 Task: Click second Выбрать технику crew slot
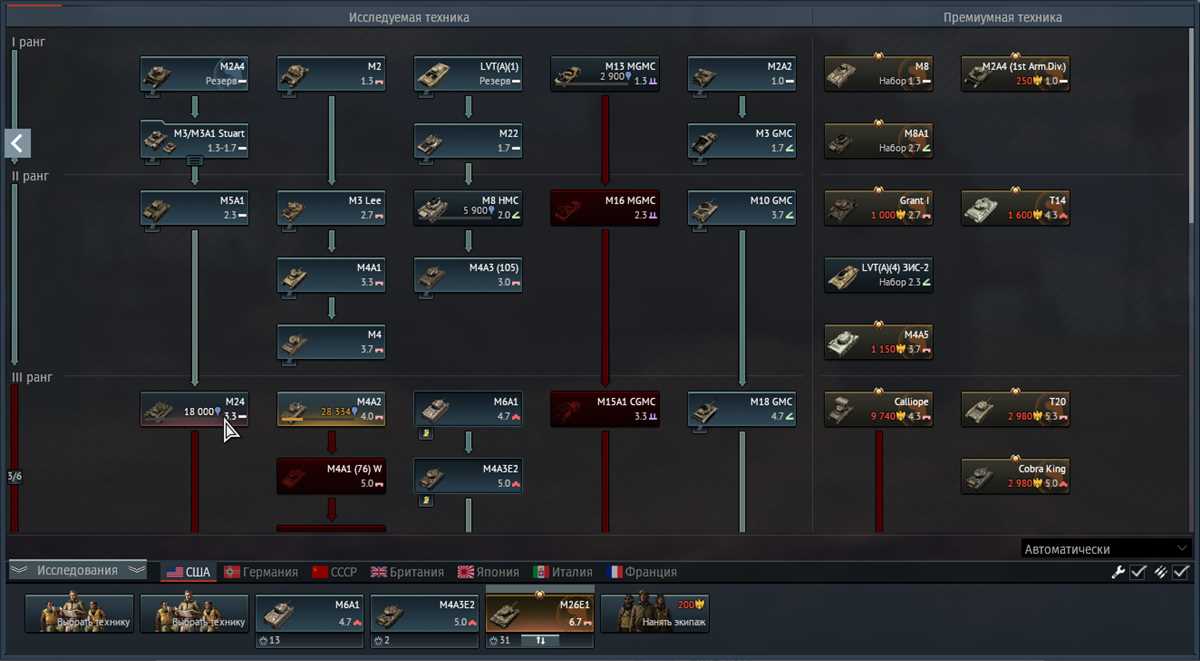click(194, 614)
